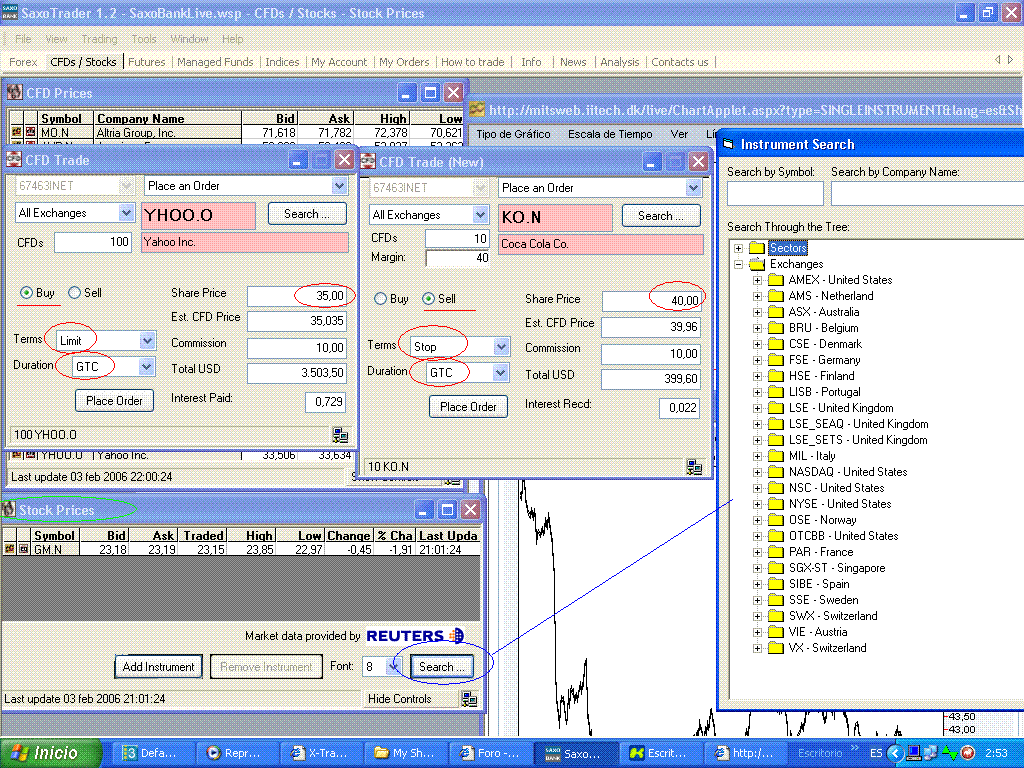
Task: Expand the Sectors tree node
Action: pyautogui.click(x=739, y=248)
